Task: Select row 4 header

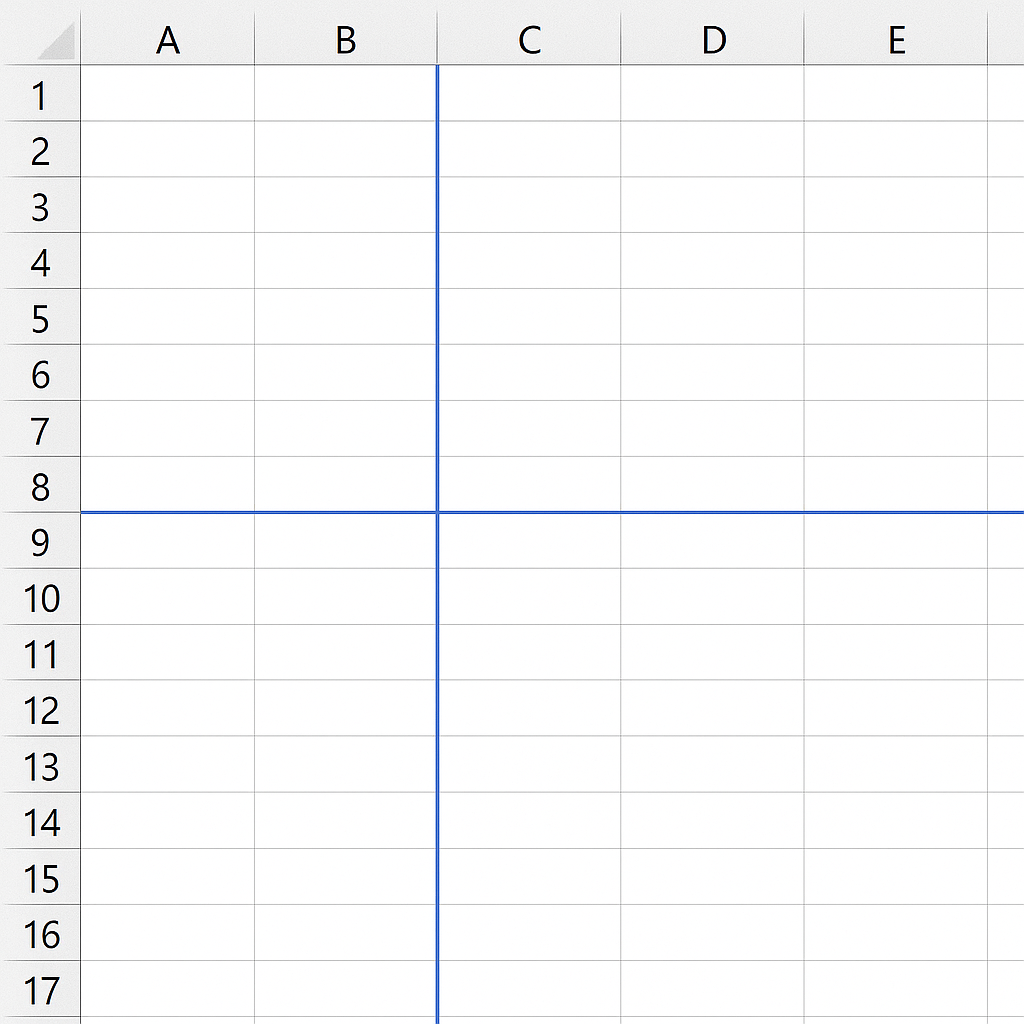Action: 40,261
